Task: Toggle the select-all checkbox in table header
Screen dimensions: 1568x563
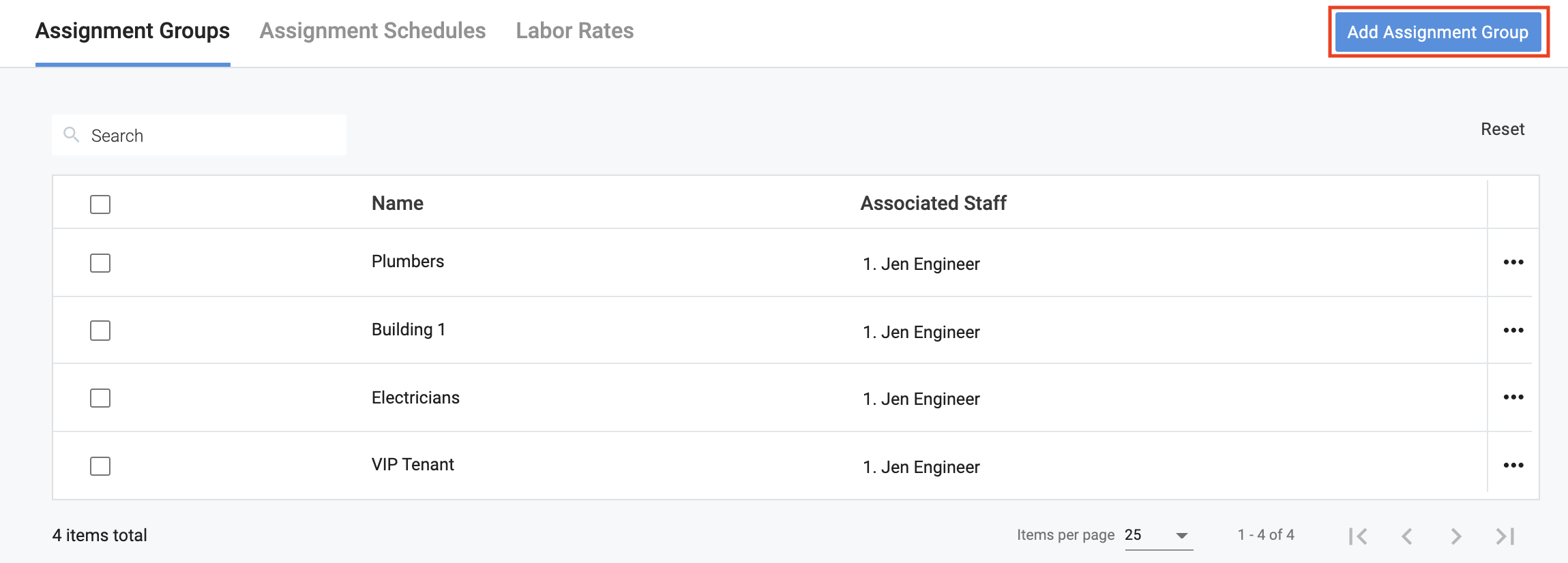Action: [100, 204]
